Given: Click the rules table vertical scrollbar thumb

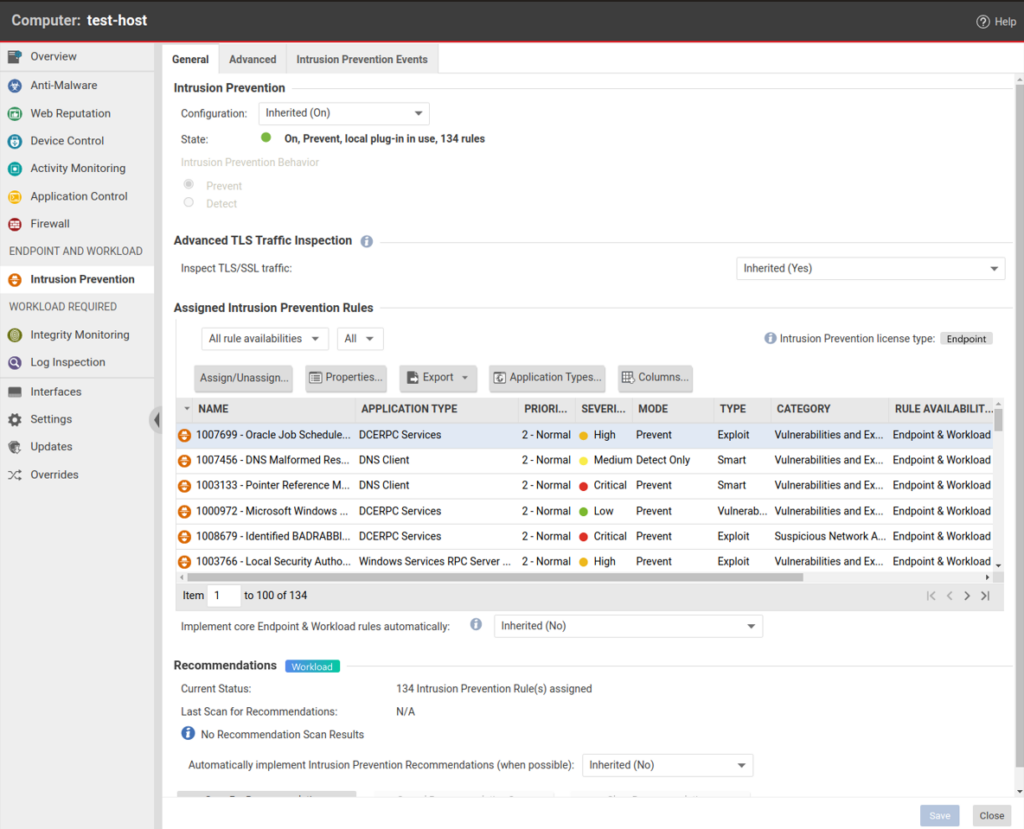Looking at the screenshot, I should coord(999,419).
